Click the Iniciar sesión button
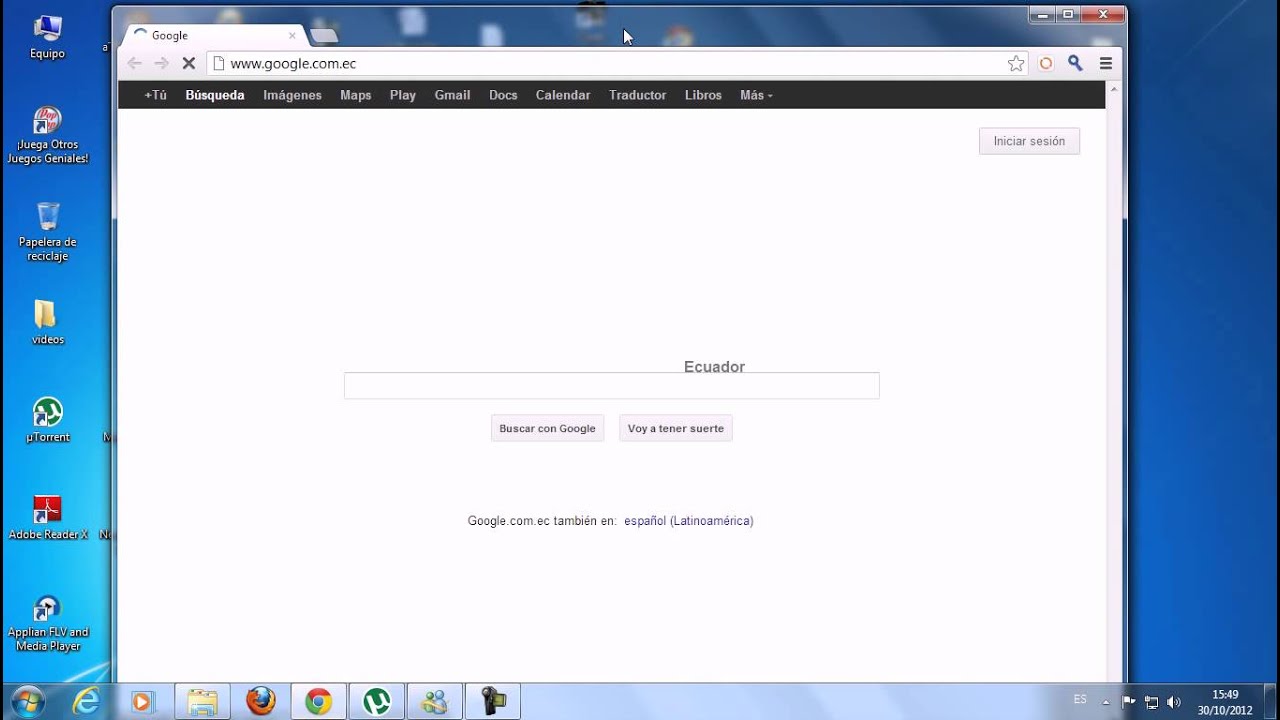This screenshot has width=1280, height=720. 1029,141
